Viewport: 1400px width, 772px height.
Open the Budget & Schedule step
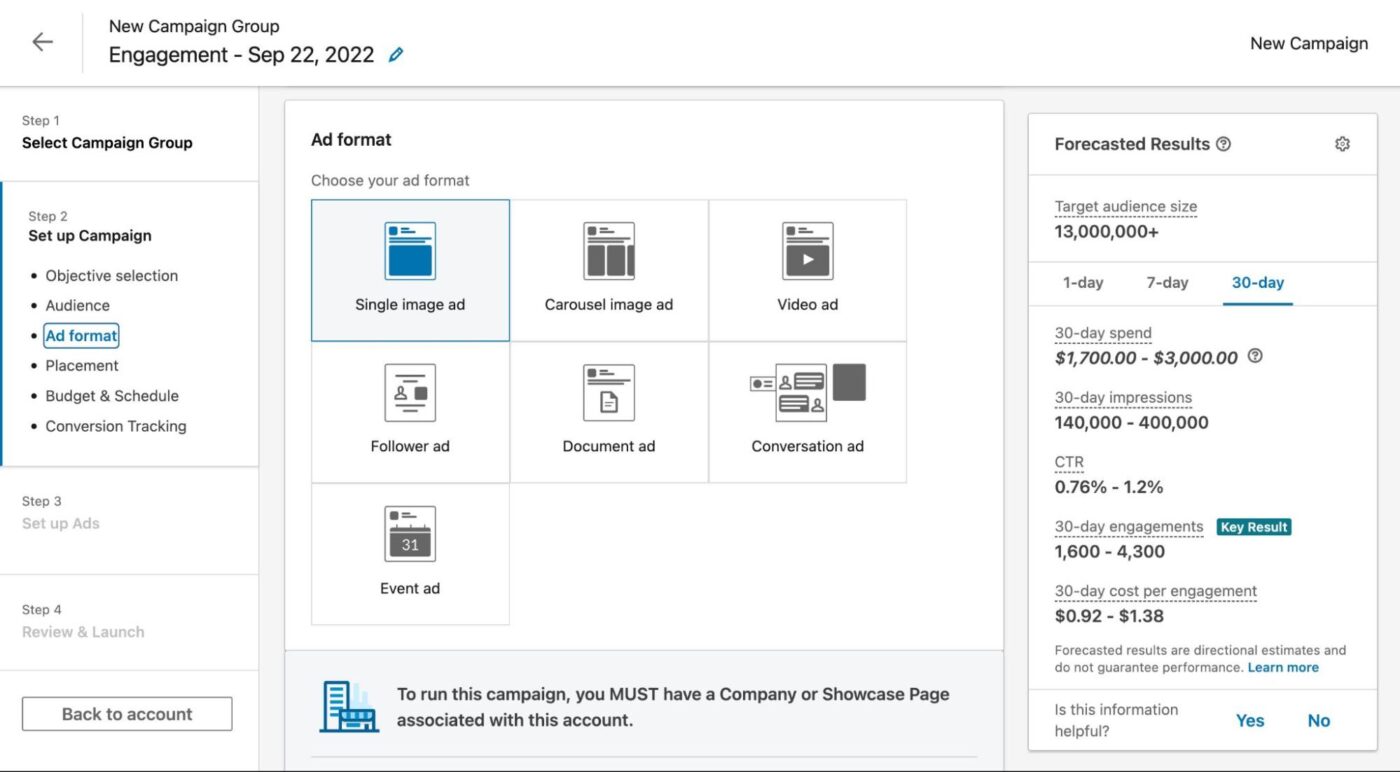pyautogui.click(x=112, y=395)
